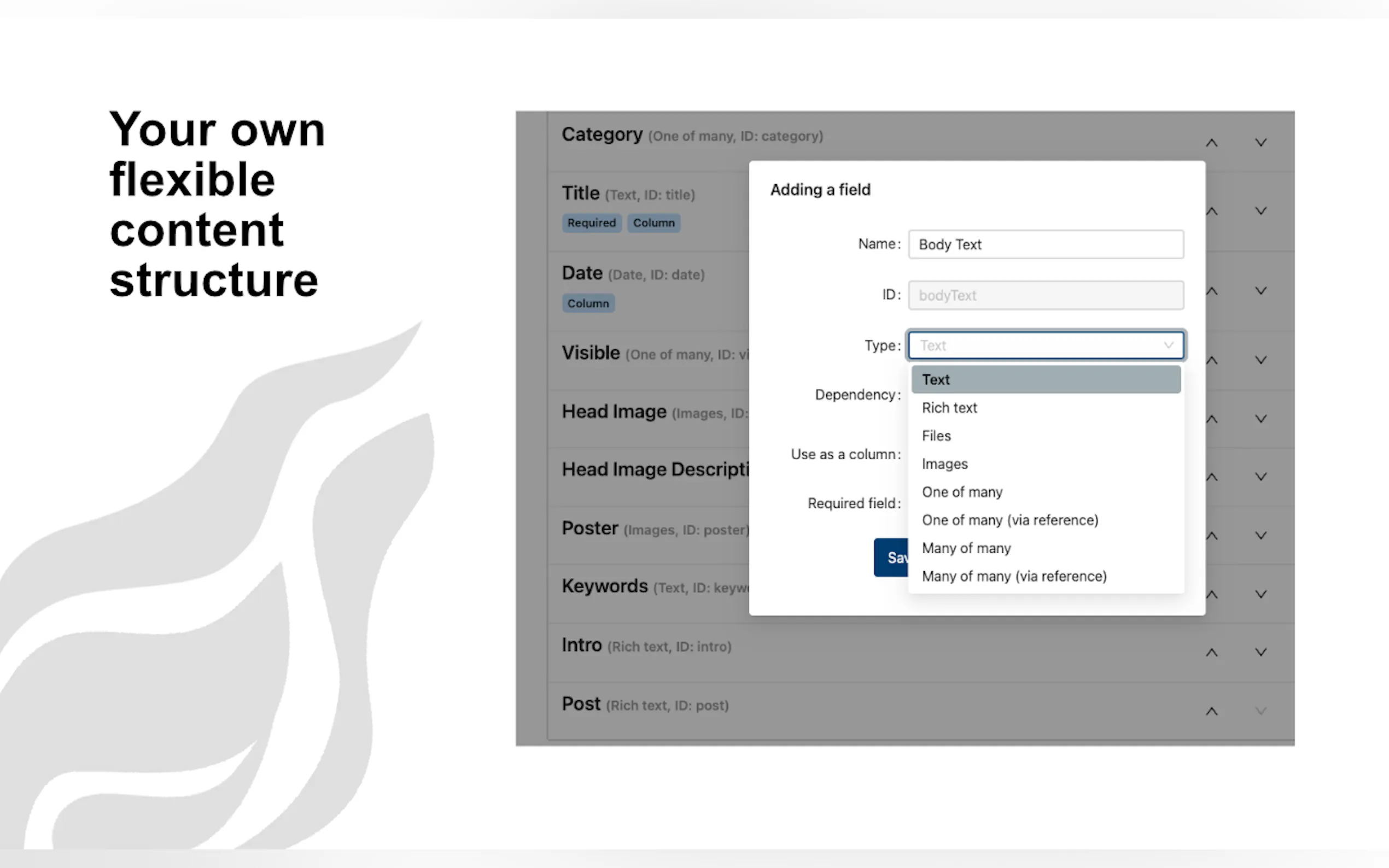The image size is (1389, 868).
Task: Move the Title field down
Action: [x=1261, y=210]
